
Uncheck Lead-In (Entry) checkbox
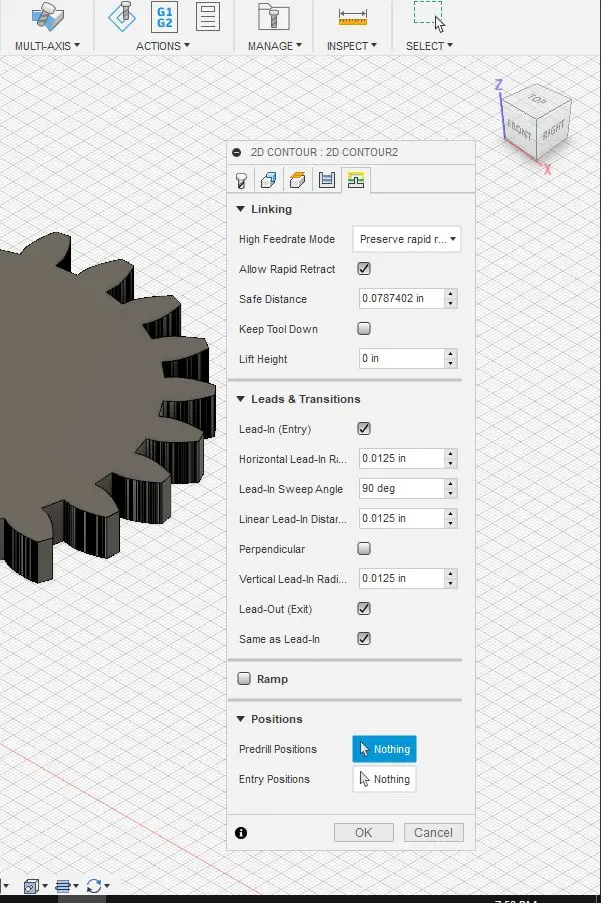click(364, 429)
